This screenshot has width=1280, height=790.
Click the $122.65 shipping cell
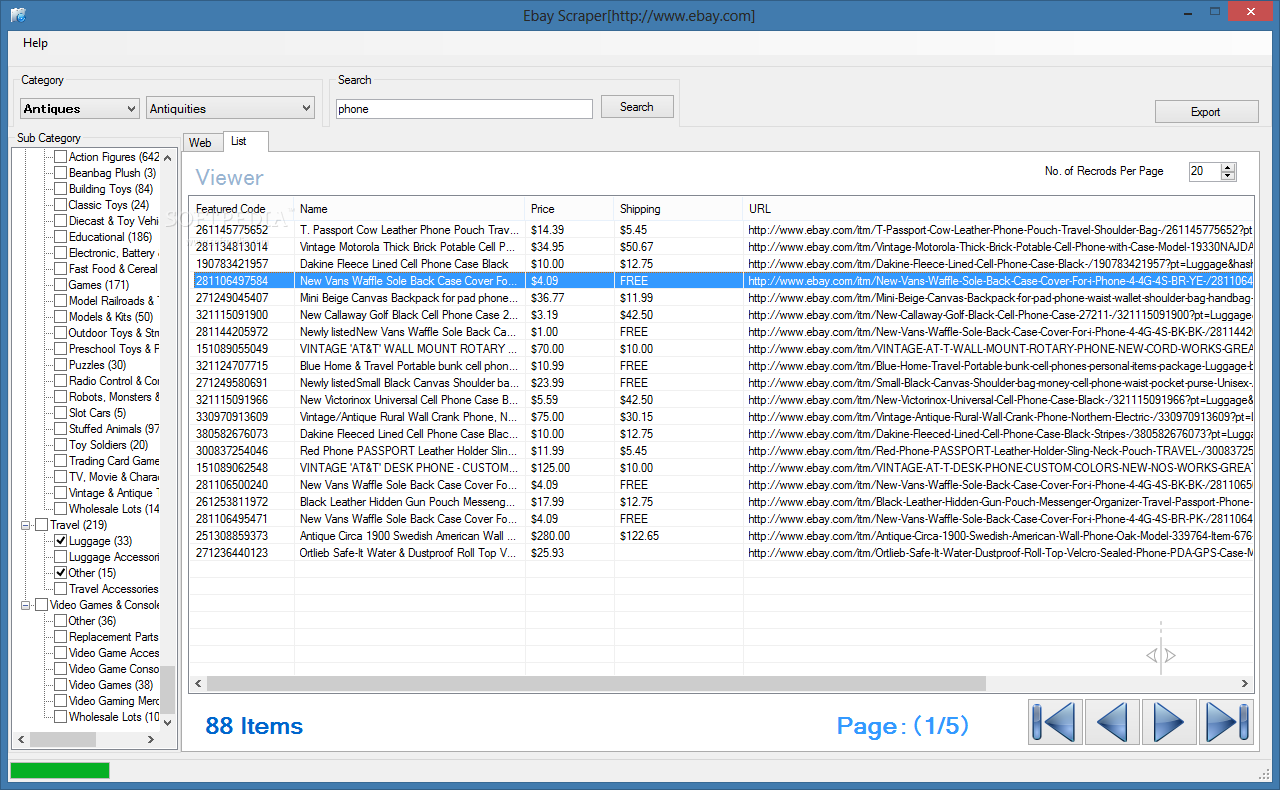678,536
